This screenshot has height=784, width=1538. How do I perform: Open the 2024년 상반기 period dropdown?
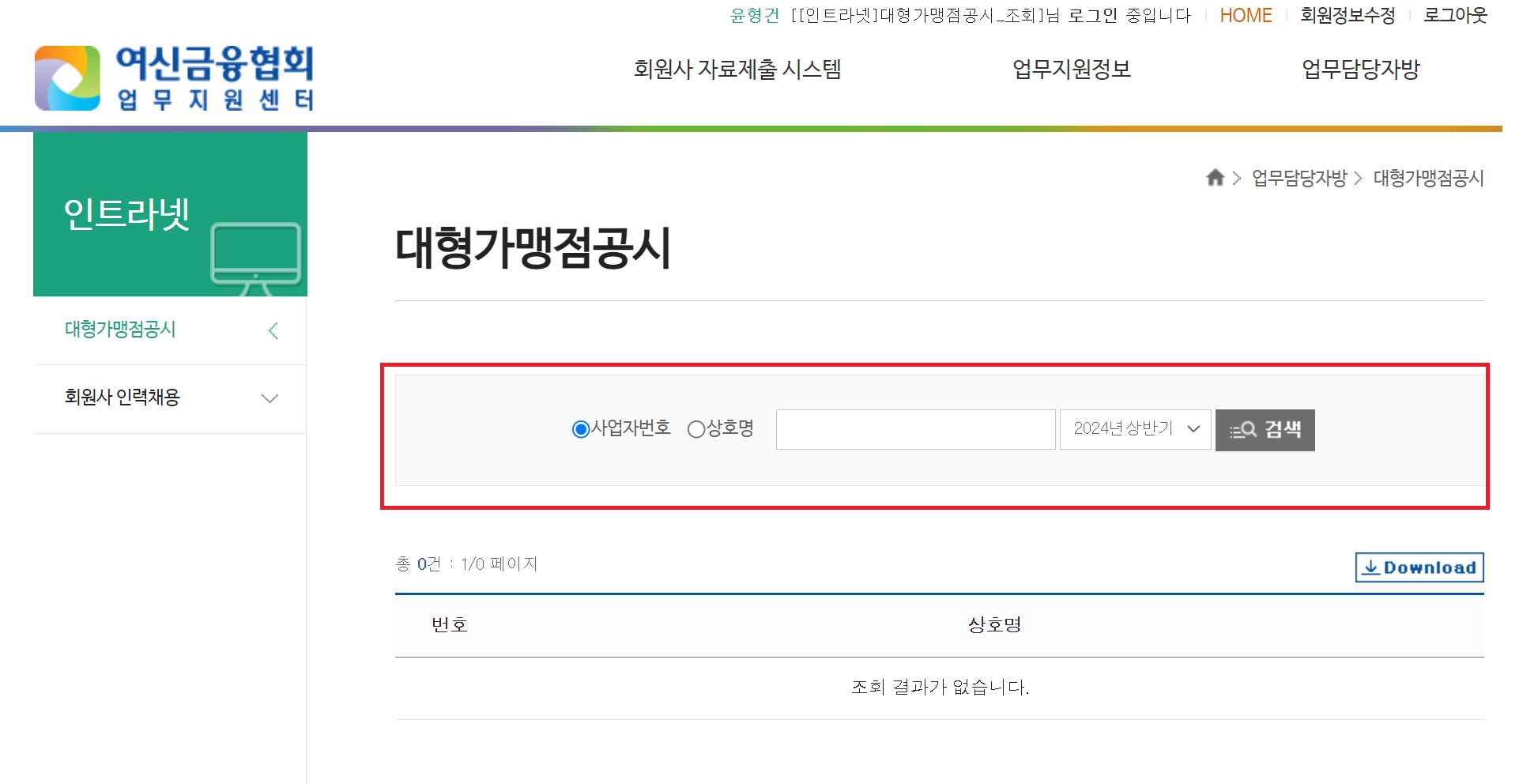pyautogui.click(x=1135, y=429)
